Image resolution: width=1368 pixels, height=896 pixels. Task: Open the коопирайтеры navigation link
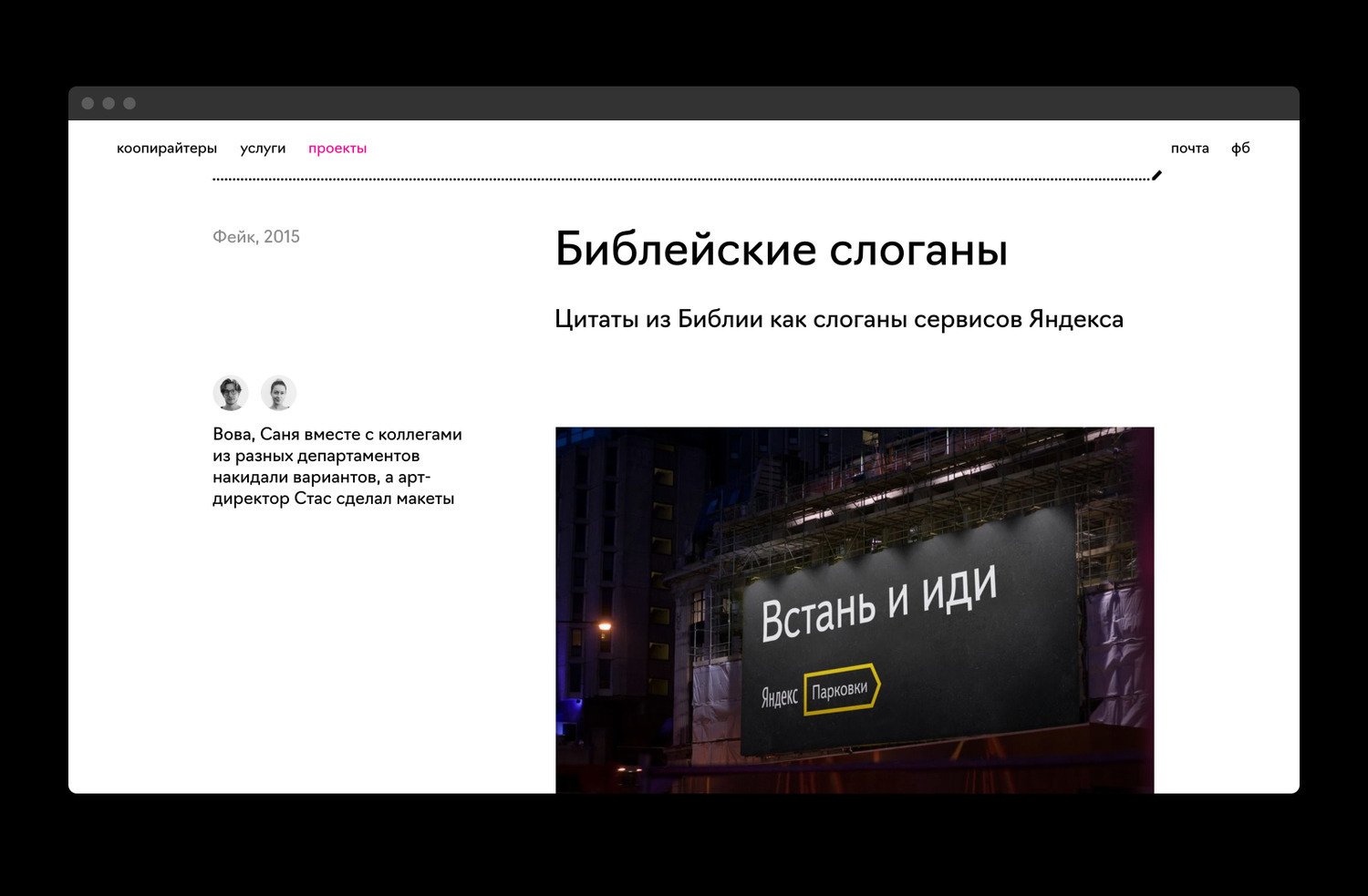tap(167, 149)
